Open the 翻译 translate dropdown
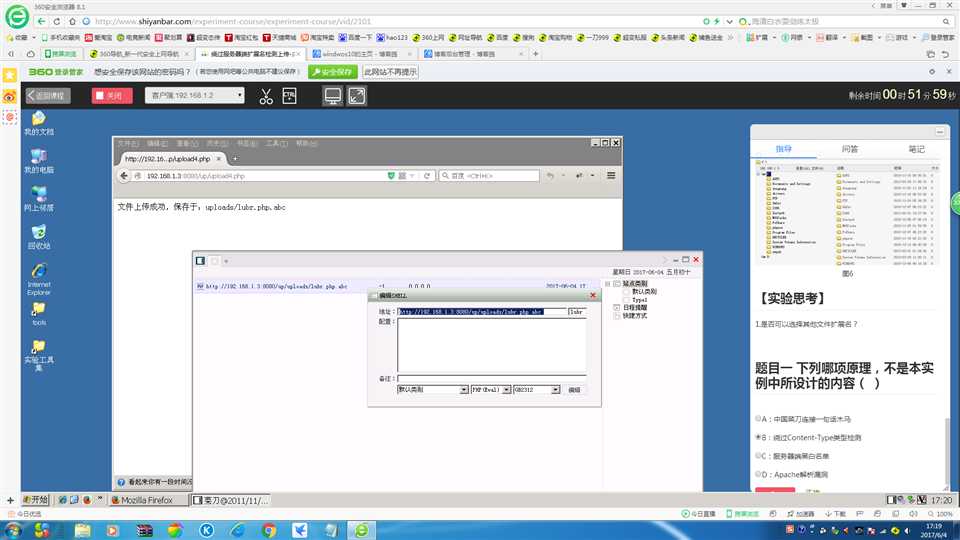 click(x=831, y=37)
